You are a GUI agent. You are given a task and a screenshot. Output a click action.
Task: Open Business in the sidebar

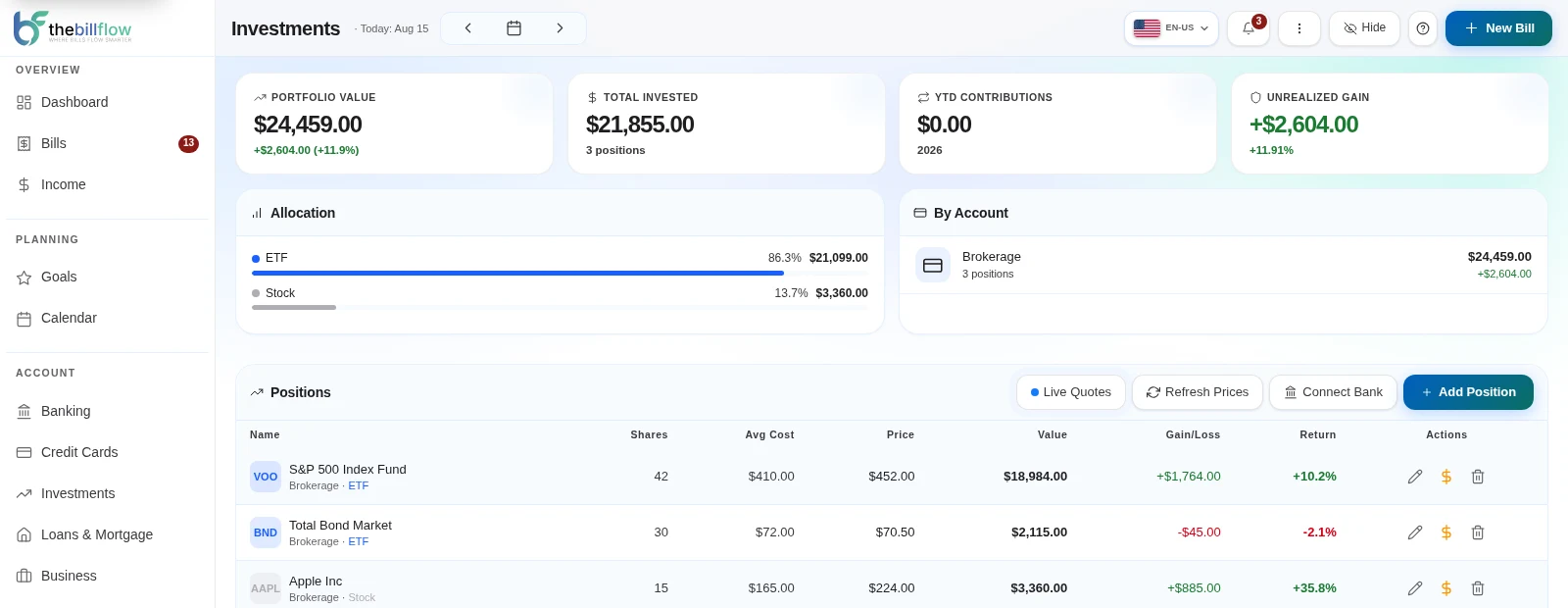[x=108, y=576]
